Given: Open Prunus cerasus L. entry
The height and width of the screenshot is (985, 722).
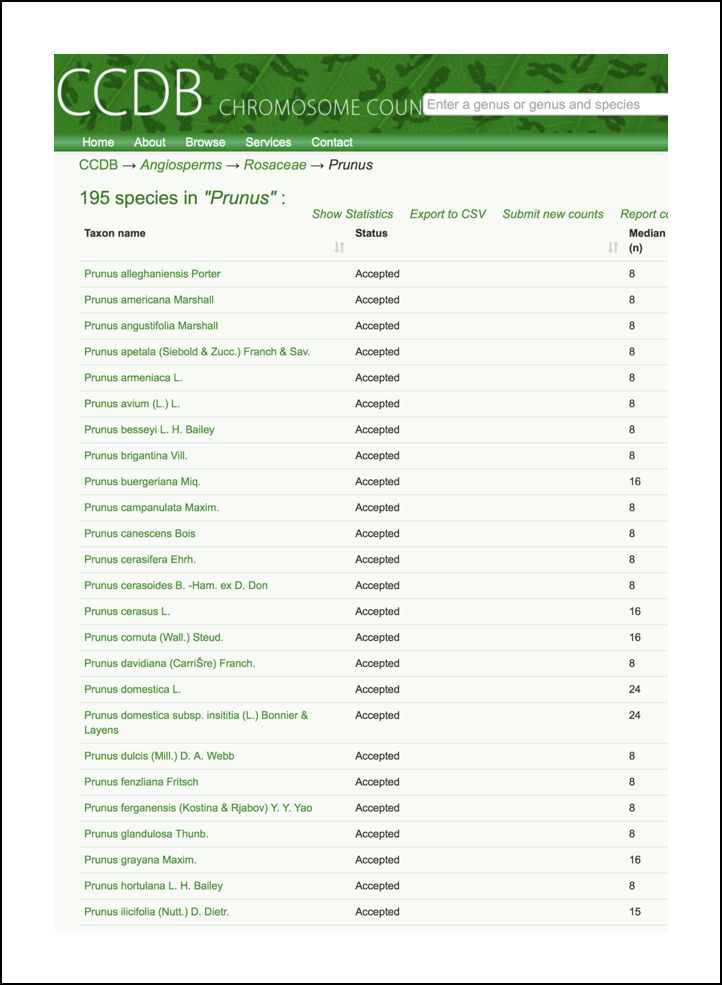Looking at the screenshot, I should [127, 611].
